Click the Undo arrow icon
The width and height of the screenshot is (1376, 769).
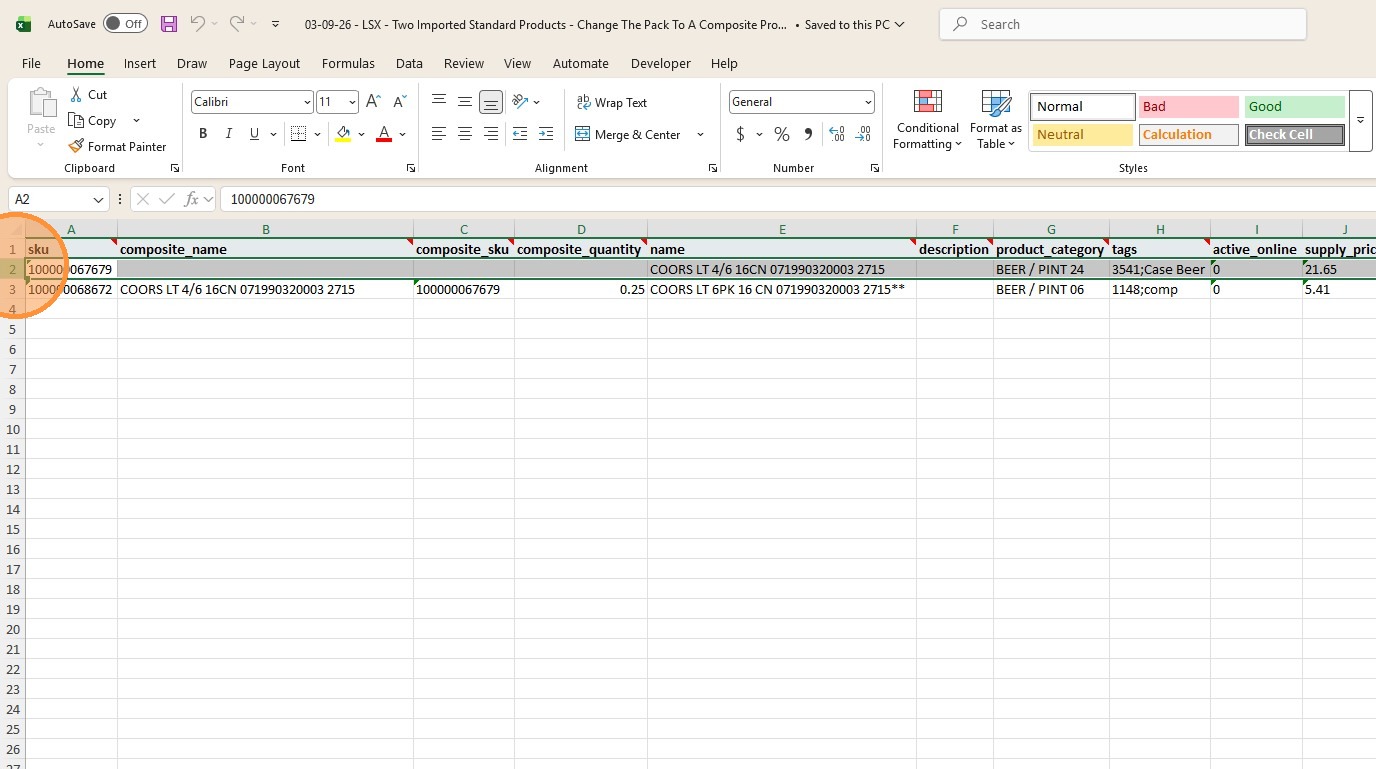[198, 24]
